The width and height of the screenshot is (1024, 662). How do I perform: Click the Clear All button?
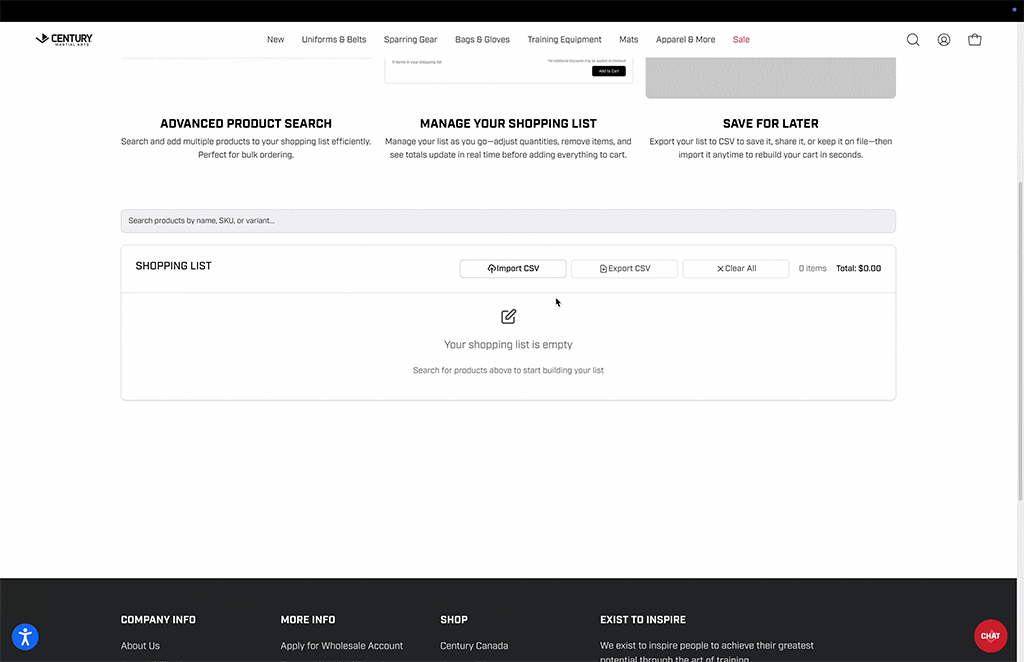point(736,268)
